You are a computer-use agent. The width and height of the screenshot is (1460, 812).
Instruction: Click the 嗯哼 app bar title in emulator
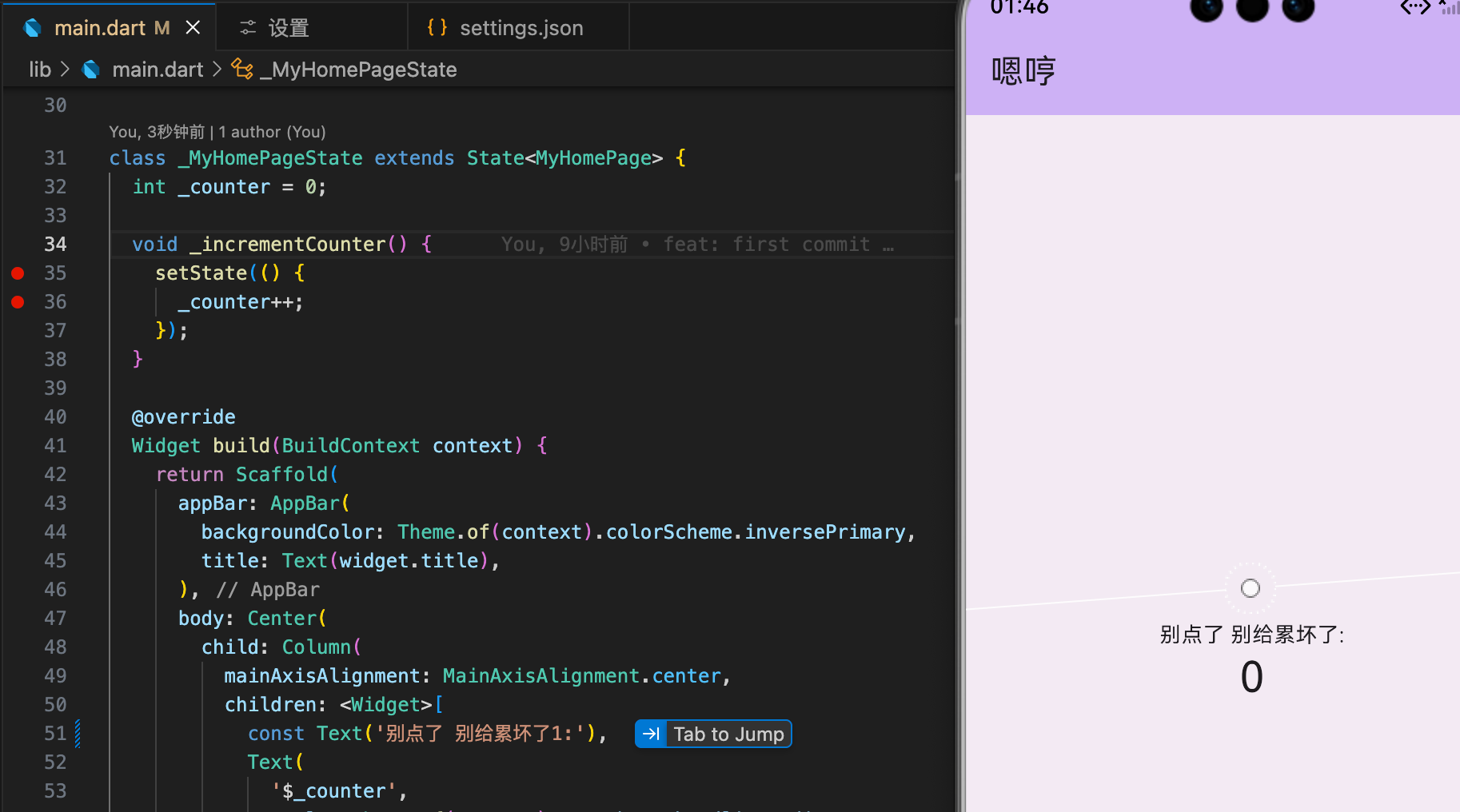tap(1023, 71)
